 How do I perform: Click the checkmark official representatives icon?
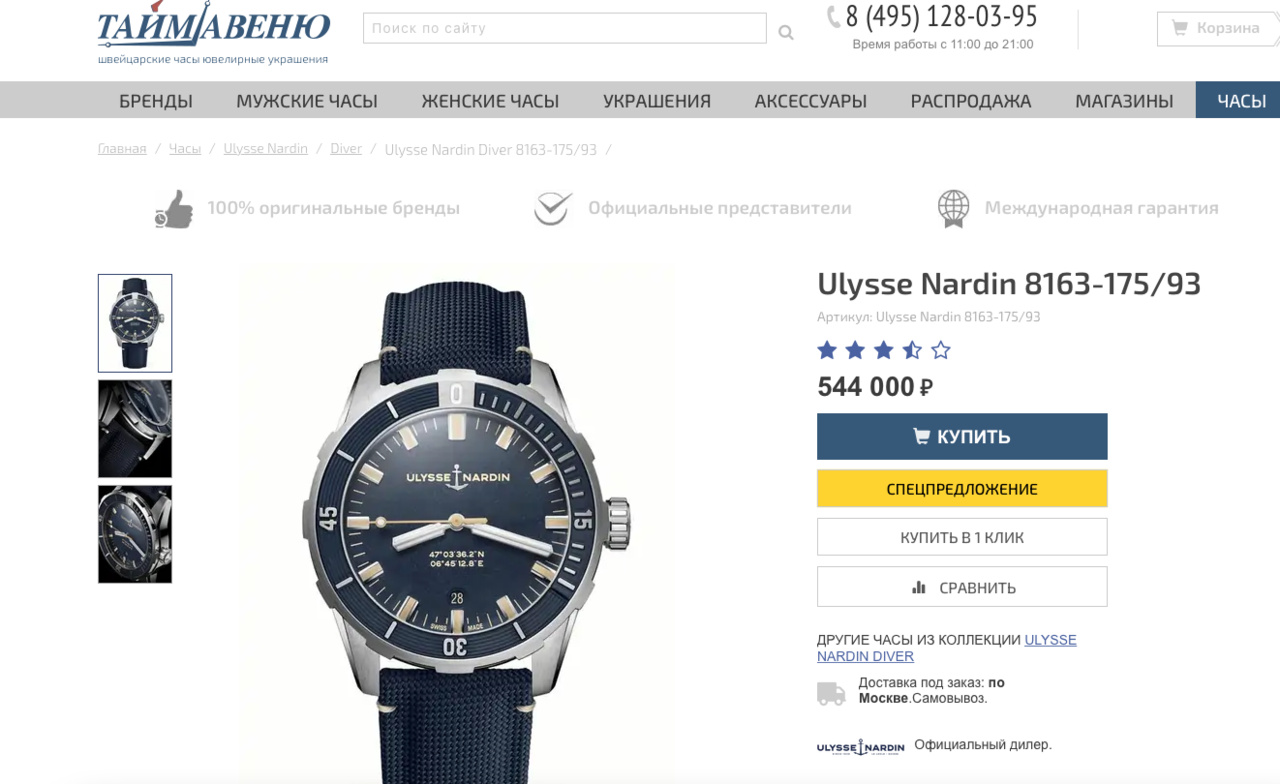click(x=552, y=208)
